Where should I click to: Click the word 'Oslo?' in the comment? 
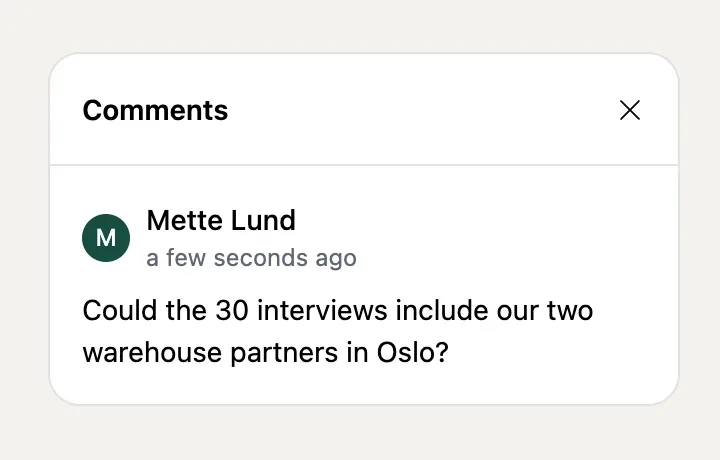click(x=412, y=353)
